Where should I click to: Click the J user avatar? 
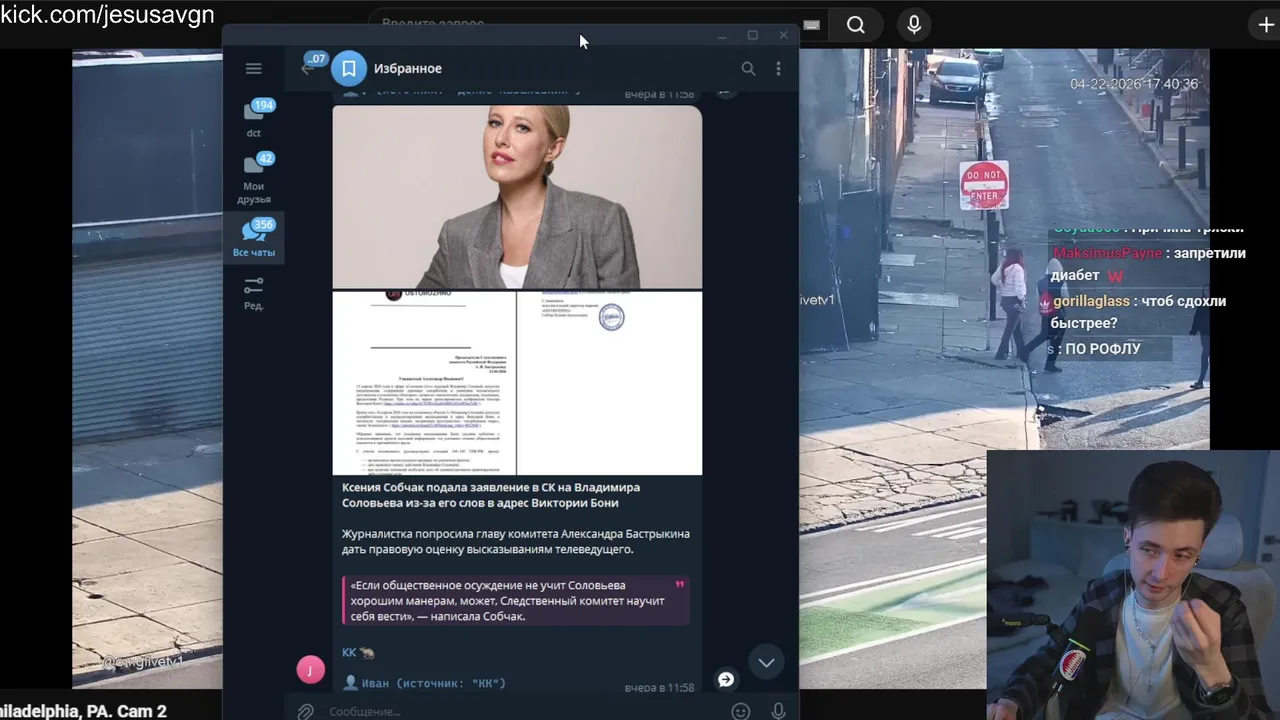310,670
